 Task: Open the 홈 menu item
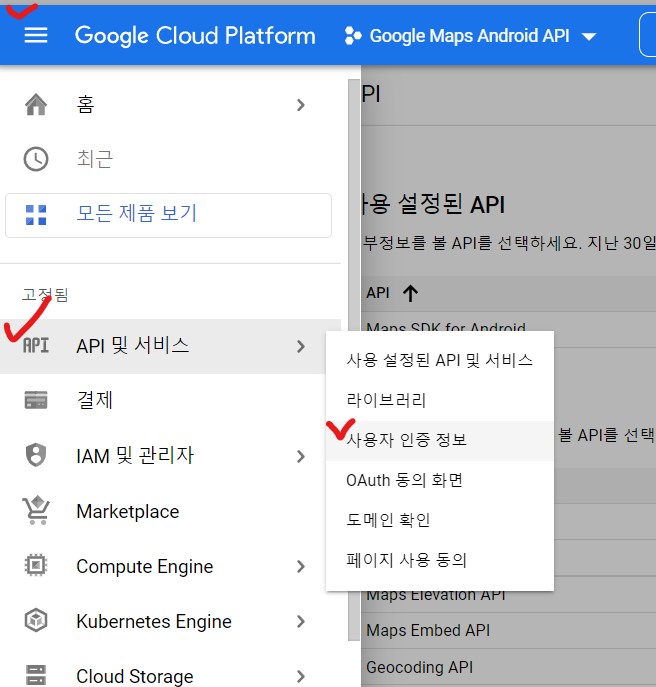[x=170, y=105]
